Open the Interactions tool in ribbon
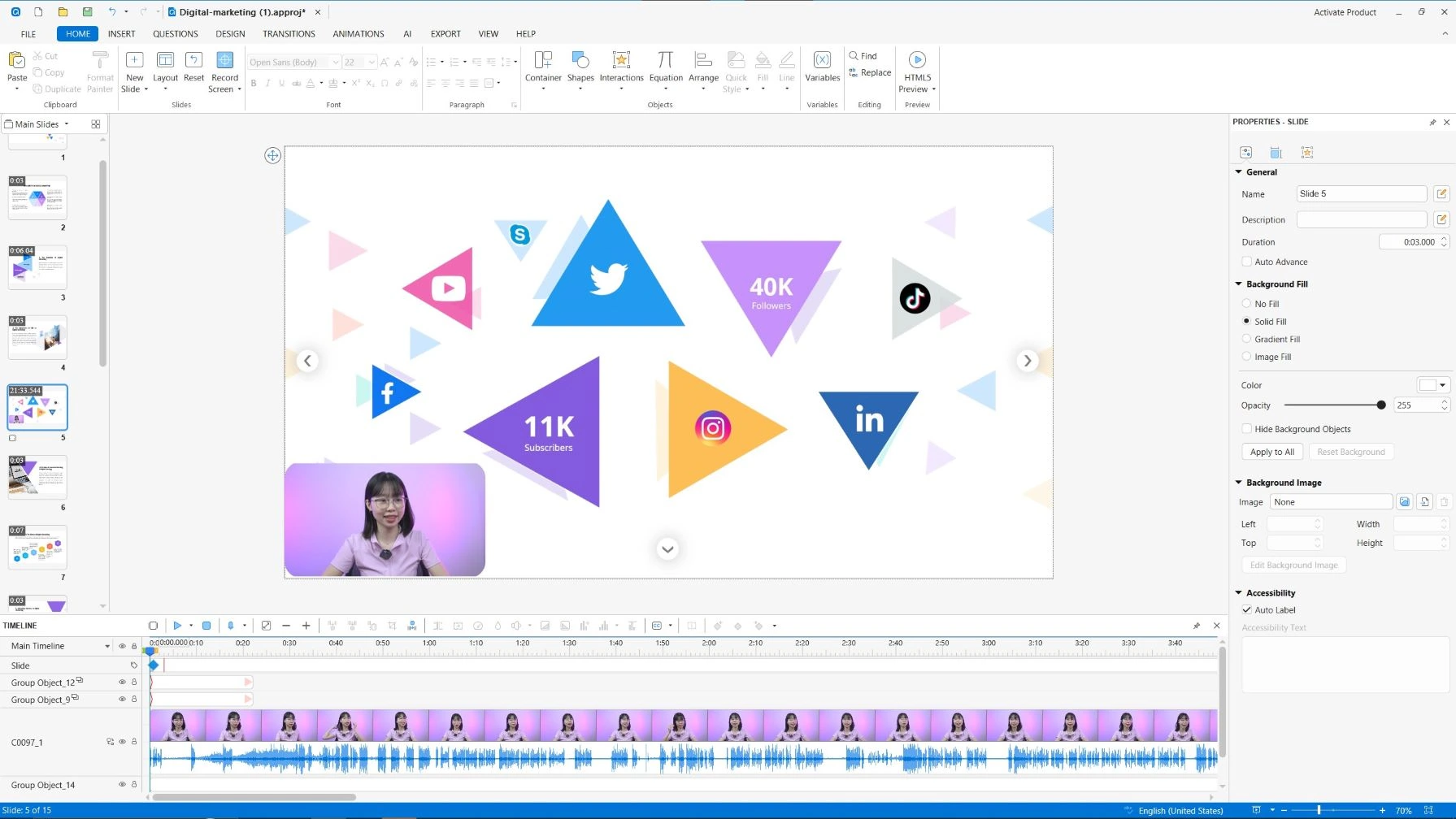 [621, 61]
